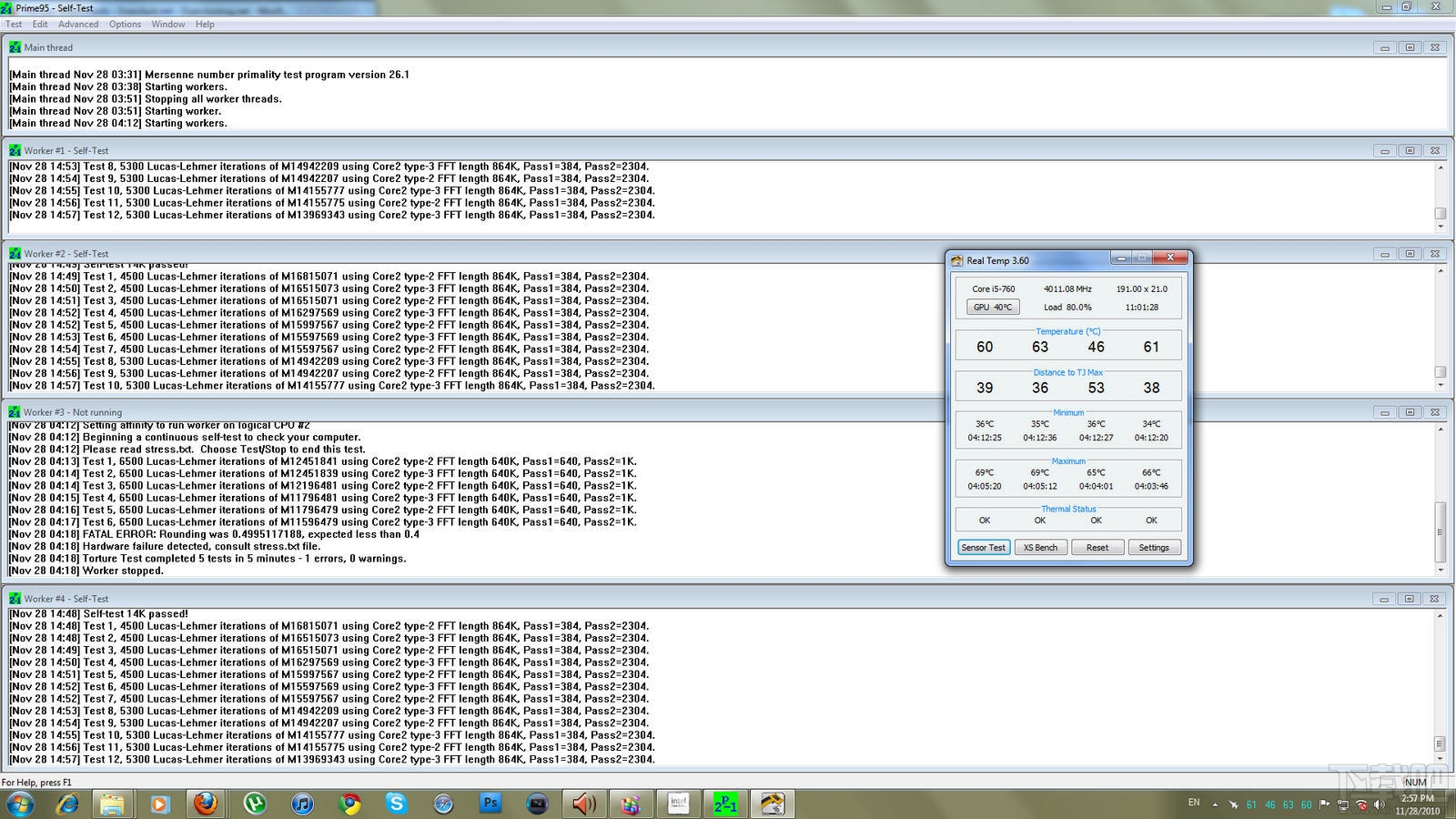The width and height of the screenshot is (1456, 819).
Task: Click the Worker #4 scrollbar down arrow
Action: [1440, 758]
